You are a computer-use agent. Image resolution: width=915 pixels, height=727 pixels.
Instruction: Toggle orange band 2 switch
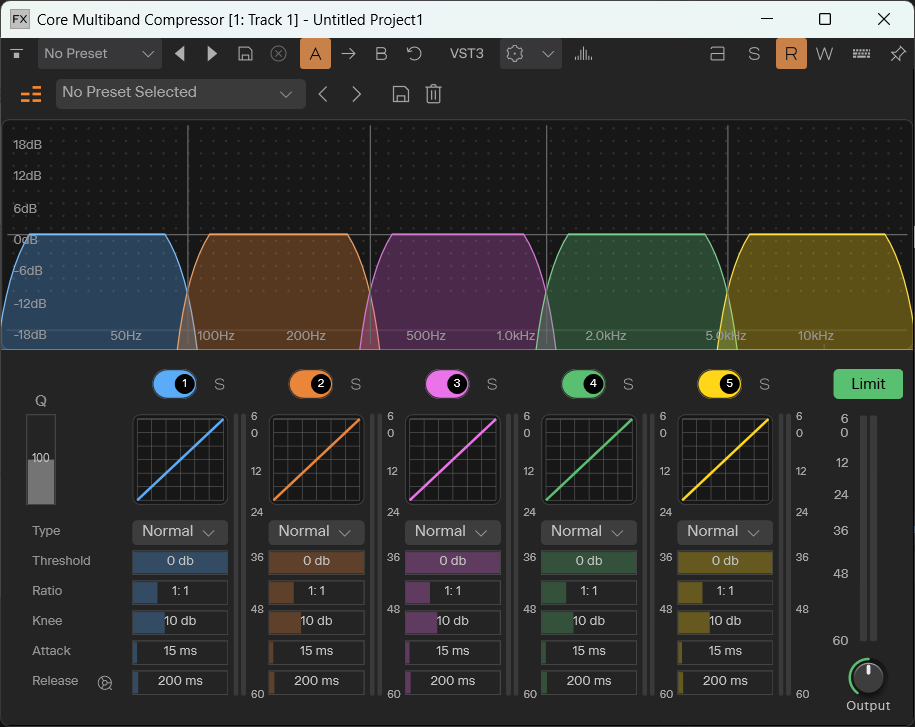pyautogui.click(x=311, y=384)
